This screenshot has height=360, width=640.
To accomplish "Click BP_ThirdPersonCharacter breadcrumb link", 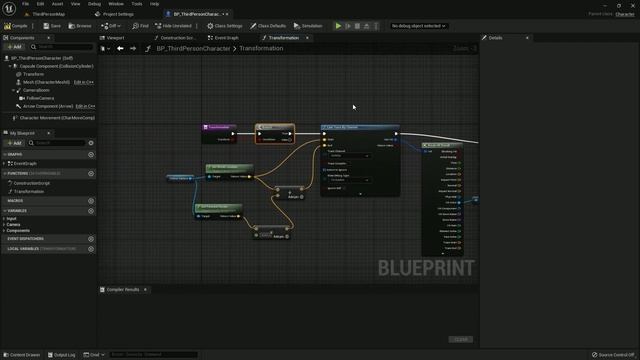I will point(193,49).
